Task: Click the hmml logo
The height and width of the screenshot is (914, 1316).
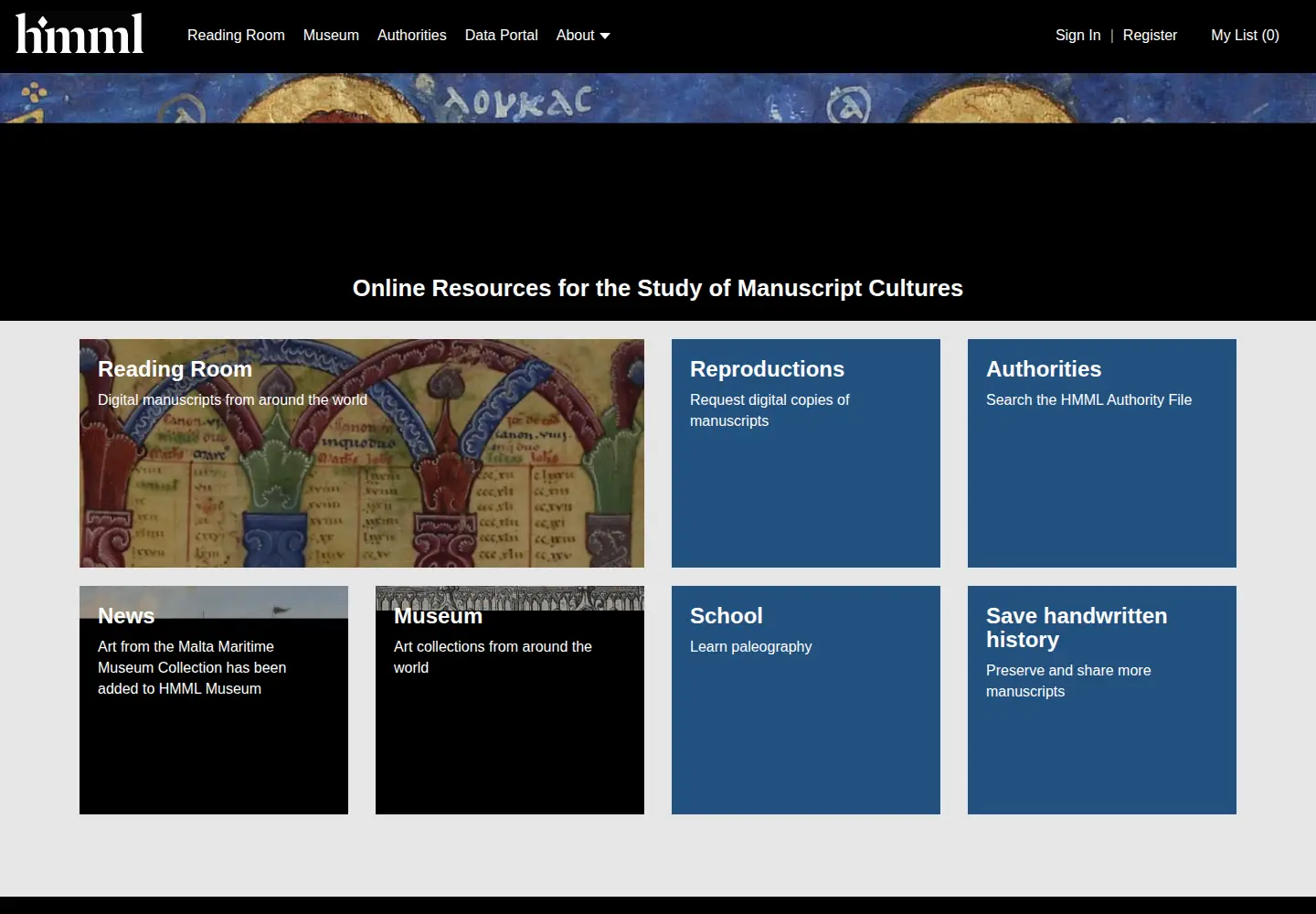Action: [80, 34]
